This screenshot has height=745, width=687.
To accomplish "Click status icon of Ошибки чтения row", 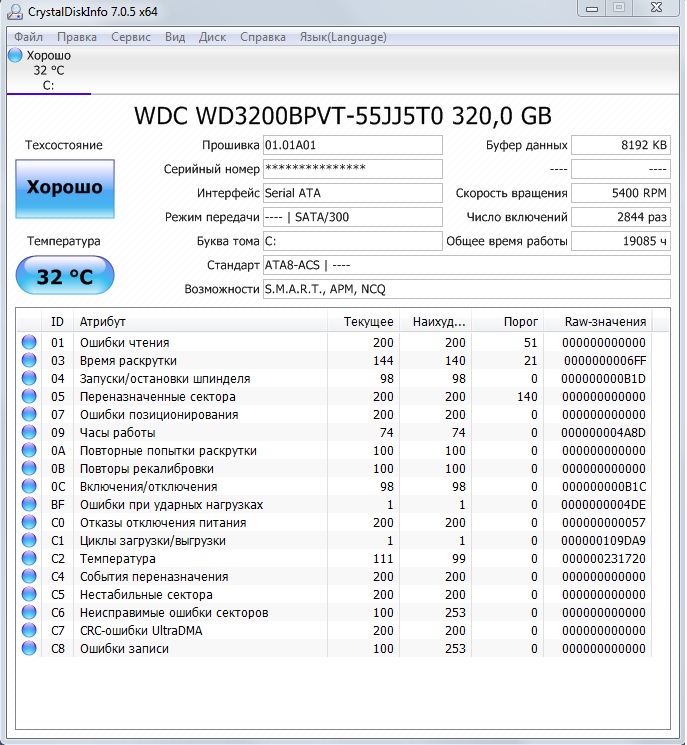I will coord(29,343).
